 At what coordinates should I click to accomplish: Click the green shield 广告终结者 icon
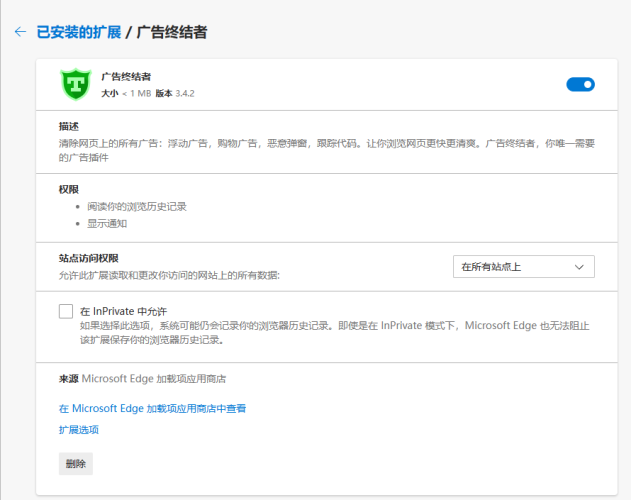[x=76, y=84]
